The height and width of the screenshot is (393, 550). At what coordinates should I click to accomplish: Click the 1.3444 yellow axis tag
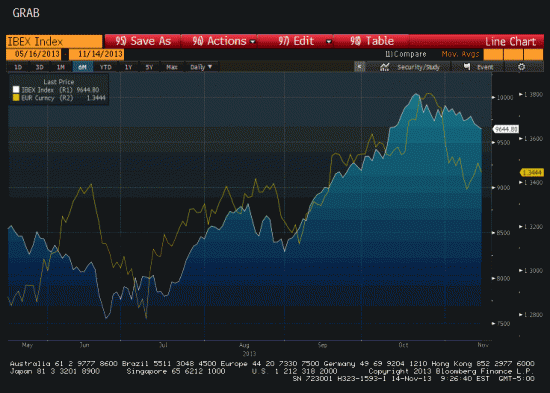tap(532, 173)
